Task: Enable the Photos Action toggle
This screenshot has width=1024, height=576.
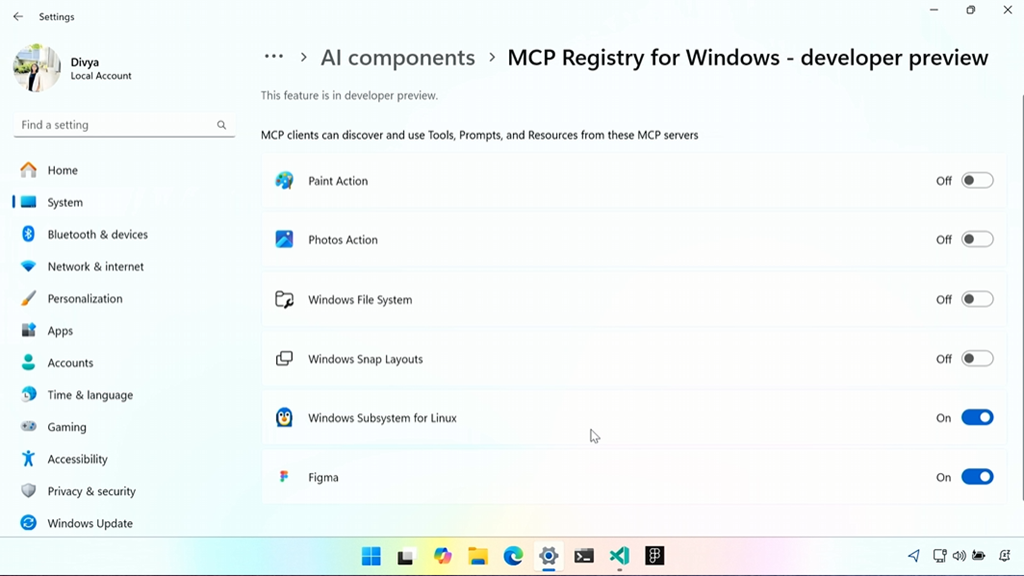Action: (x=977, y=239)
